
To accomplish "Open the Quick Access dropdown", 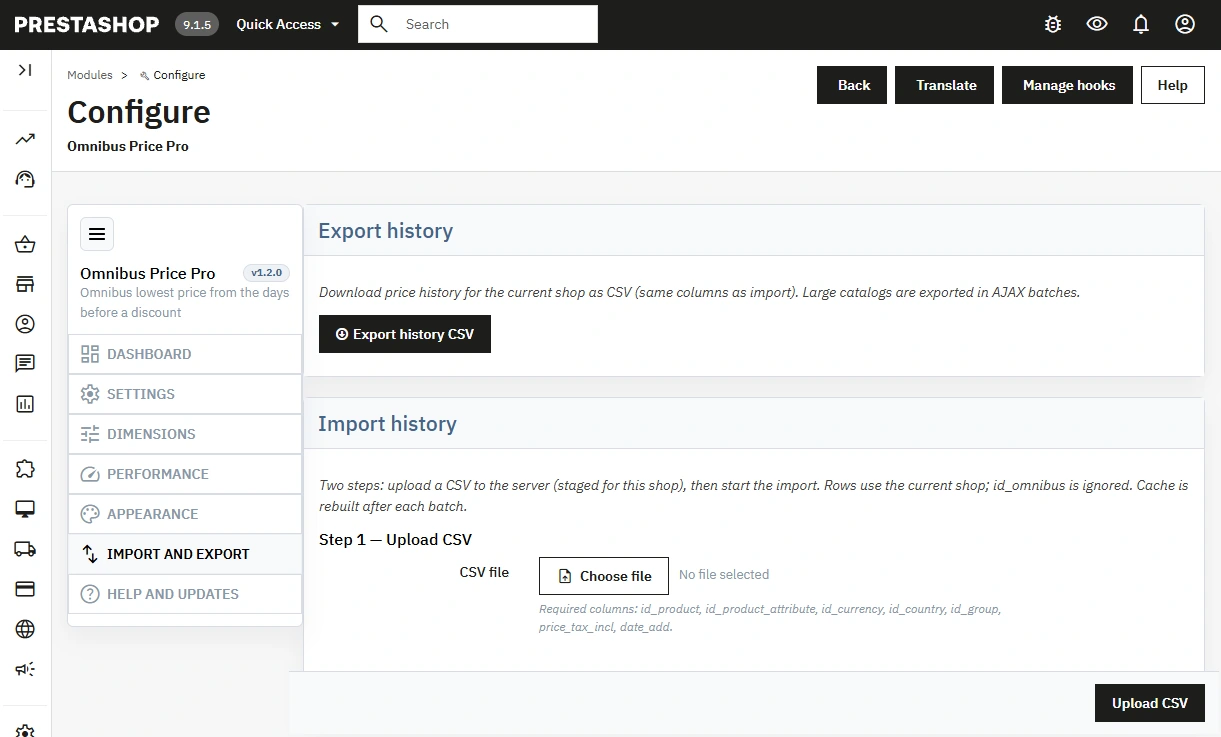I will click(x=288, y=24).
